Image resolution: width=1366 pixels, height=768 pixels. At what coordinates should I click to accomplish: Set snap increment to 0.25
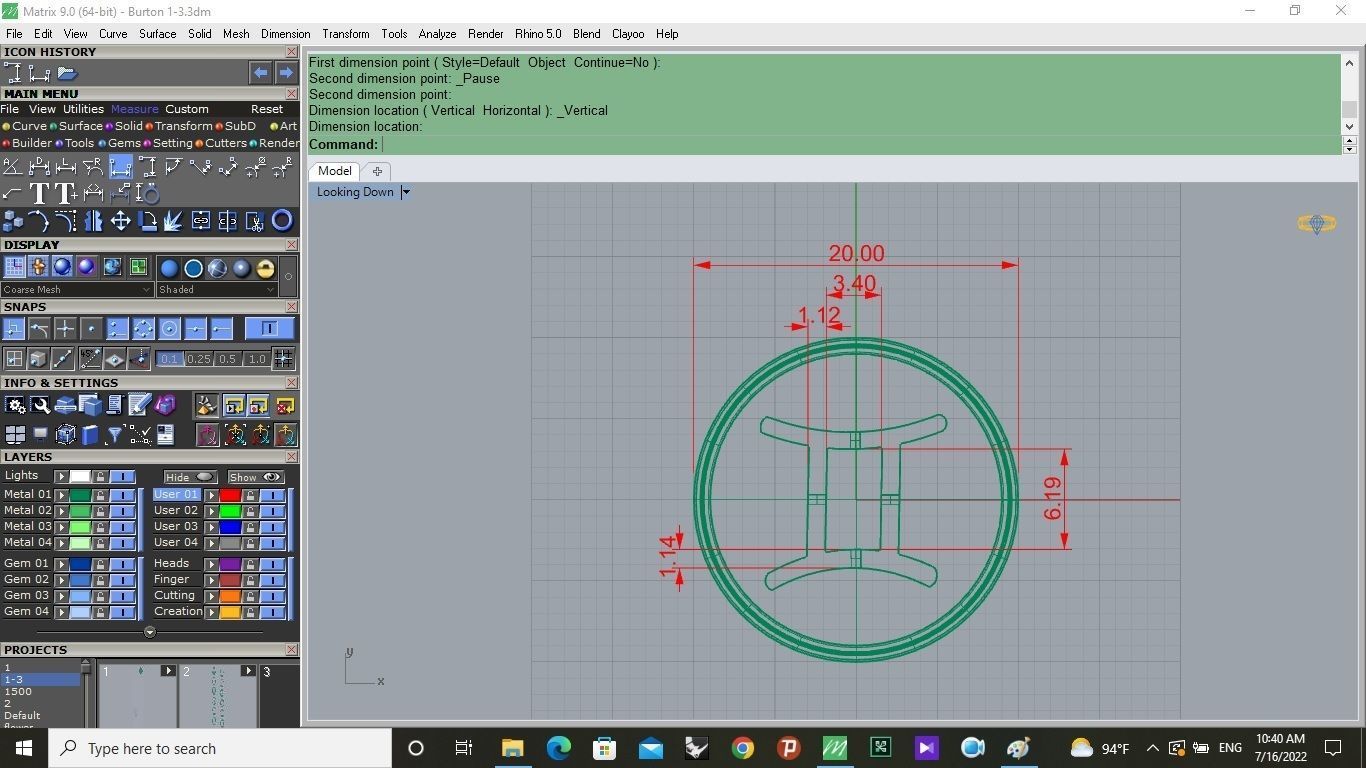(199, 359)
